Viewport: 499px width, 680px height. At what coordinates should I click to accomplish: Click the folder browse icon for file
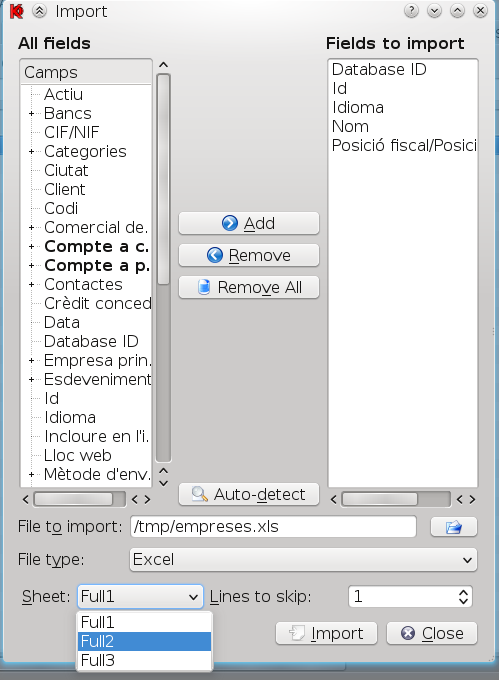click(x=453, y=527)
